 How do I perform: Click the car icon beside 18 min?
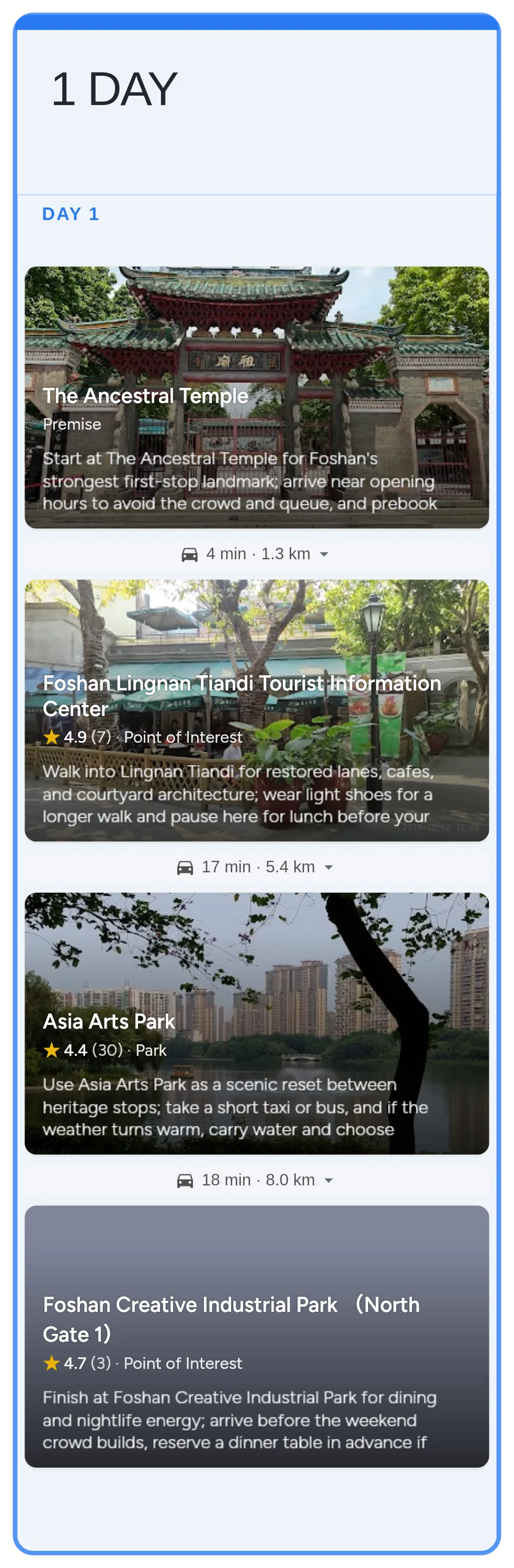185,1180
